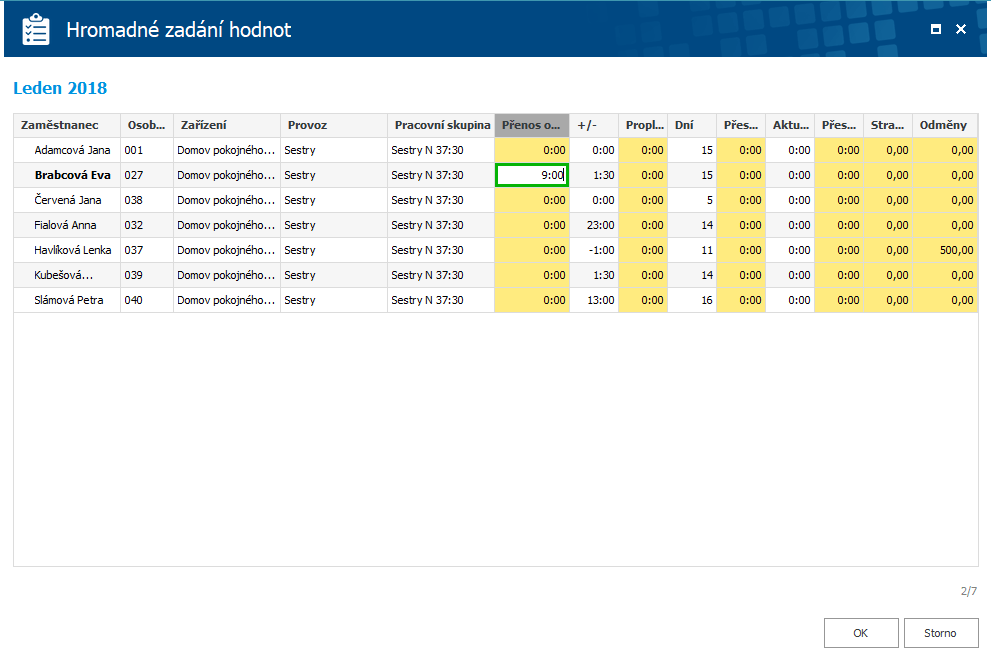Sort by the Zaměstnanec column header
Image resolution: width=991 pixels, height=658 pixels.
tap(67, 125)
